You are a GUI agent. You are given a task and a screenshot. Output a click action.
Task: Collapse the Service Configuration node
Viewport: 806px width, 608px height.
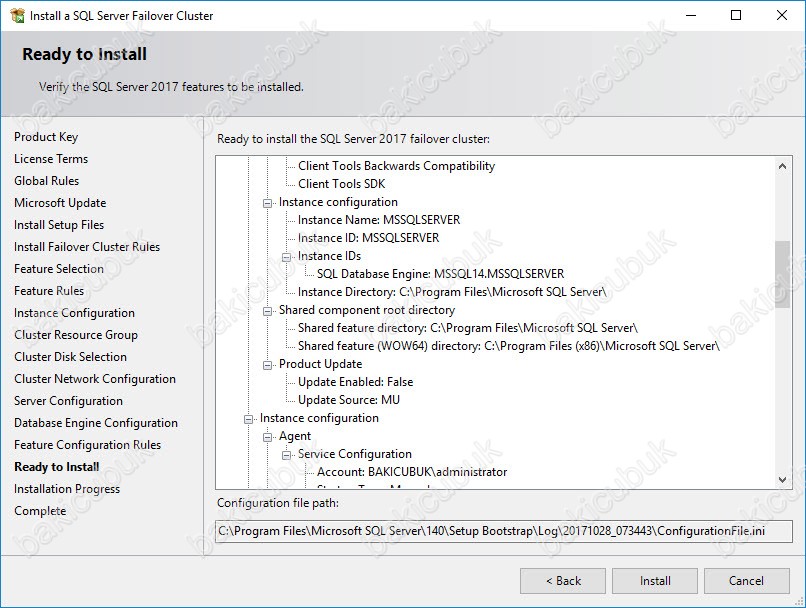click(287, 454)
